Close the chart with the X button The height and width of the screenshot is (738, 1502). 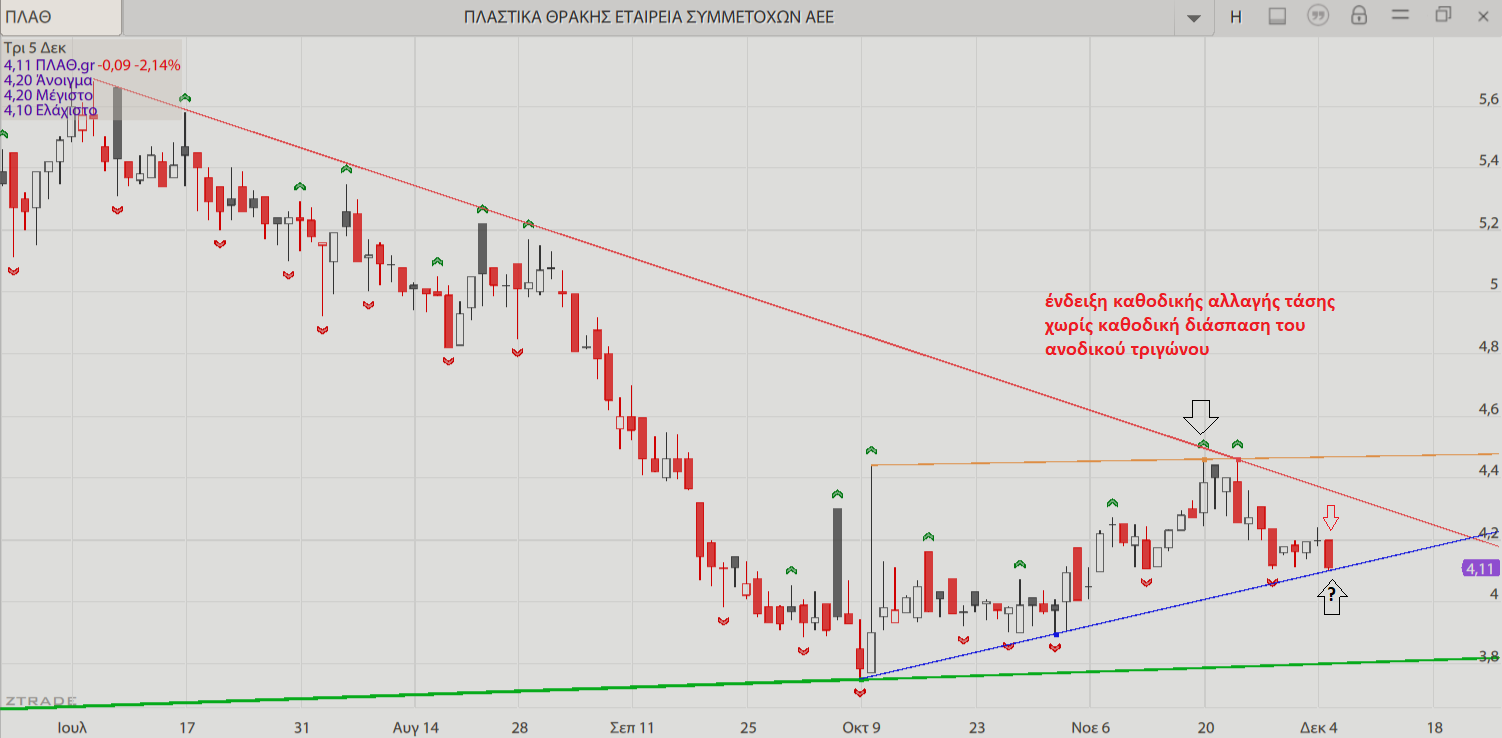(x=1484, y=15)
